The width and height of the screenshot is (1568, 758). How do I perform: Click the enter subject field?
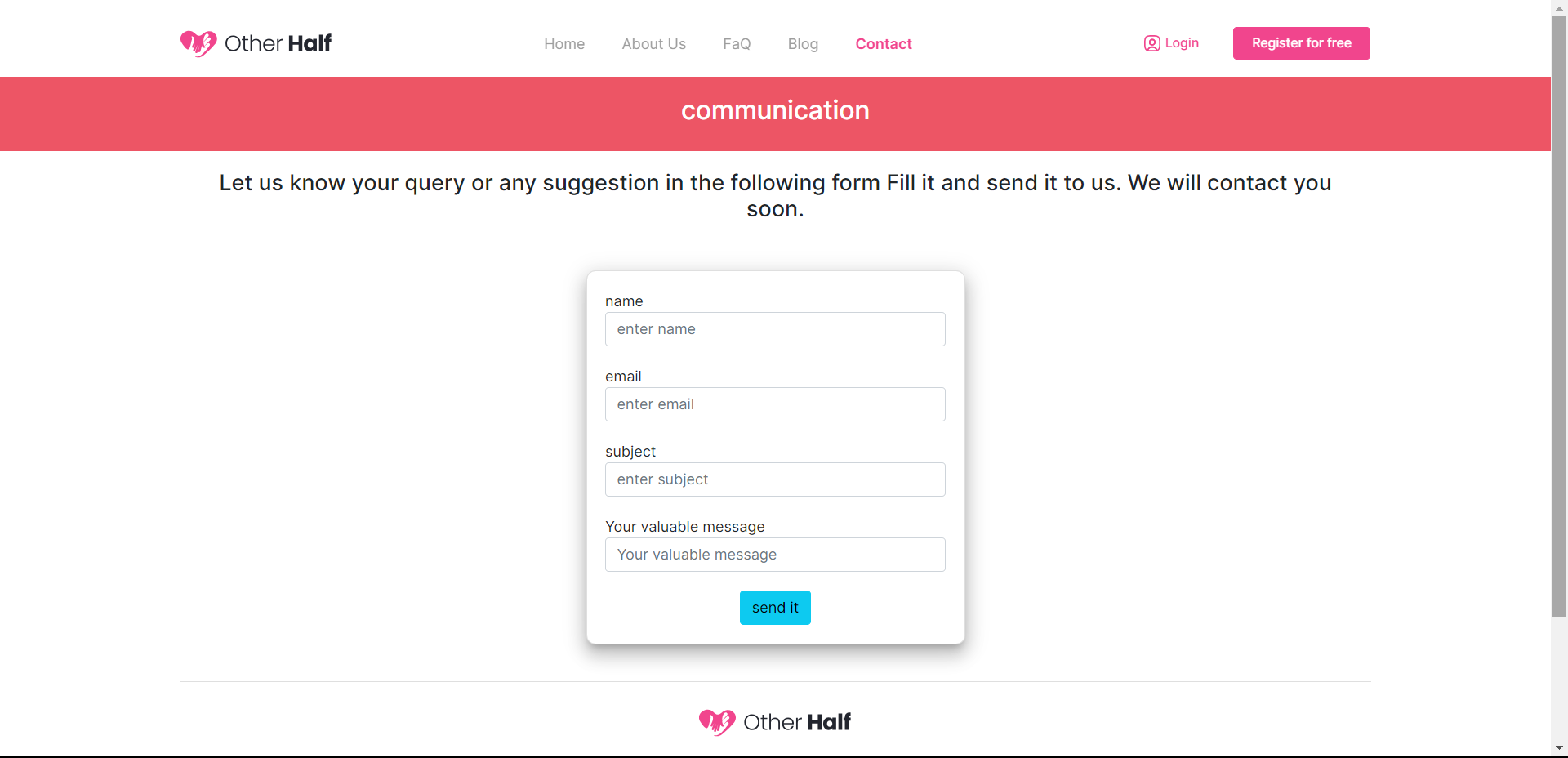pyautogui.click(x=774, y=479)
